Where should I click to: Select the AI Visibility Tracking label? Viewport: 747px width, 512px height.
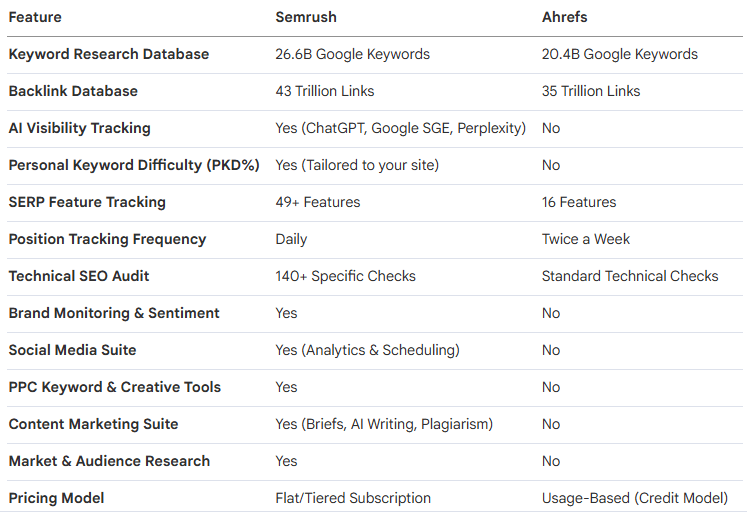79,128
